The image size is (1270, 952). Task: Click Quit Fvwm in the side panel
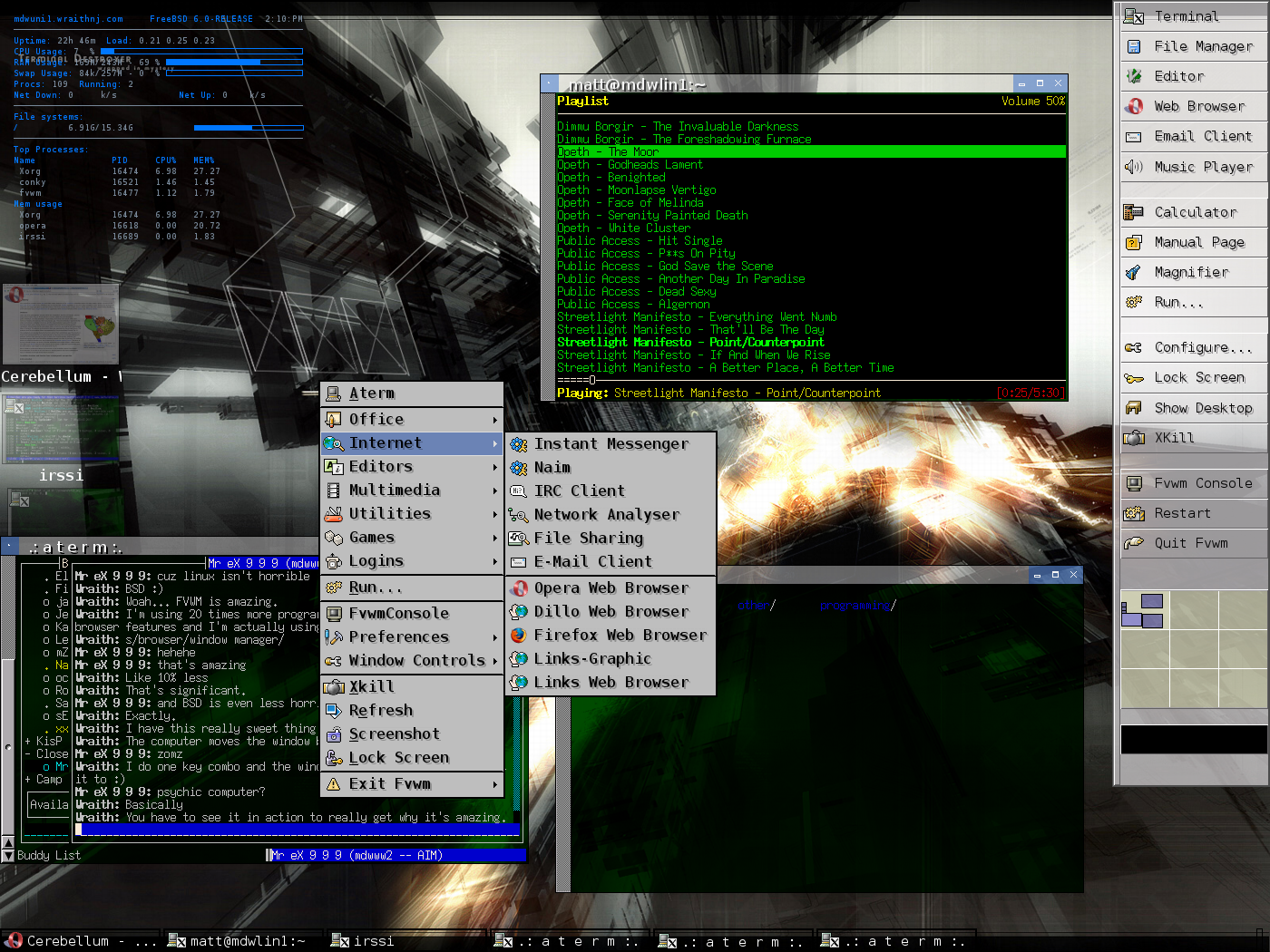click(x=1192, y=543)
